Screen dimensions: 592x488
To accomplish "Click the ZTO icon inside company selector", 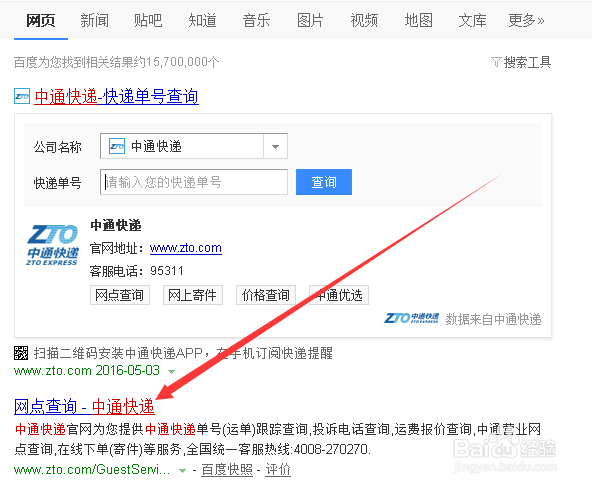I will point(117,146).
